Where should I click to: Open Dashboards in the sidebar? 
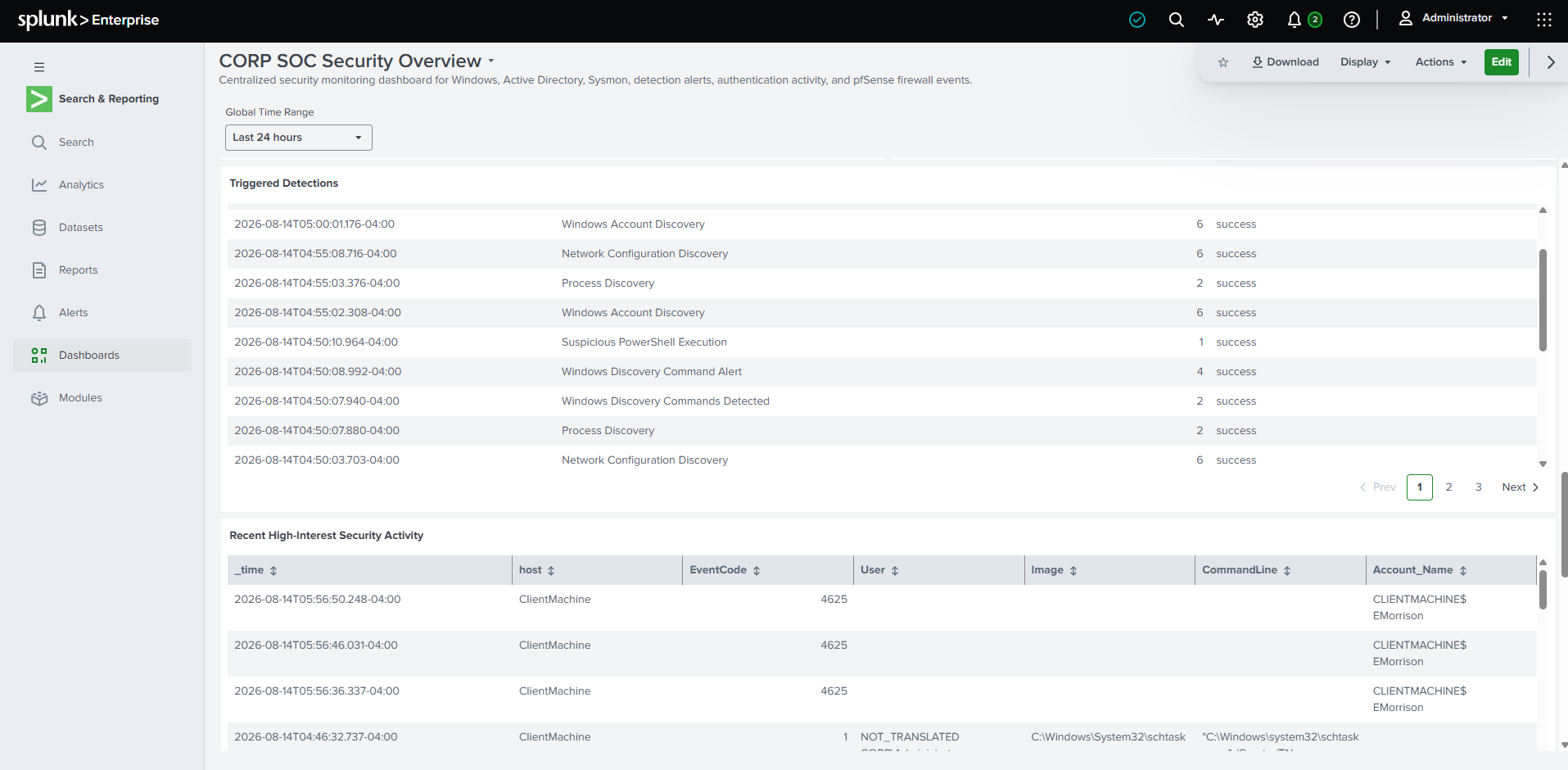coord(102,356)
